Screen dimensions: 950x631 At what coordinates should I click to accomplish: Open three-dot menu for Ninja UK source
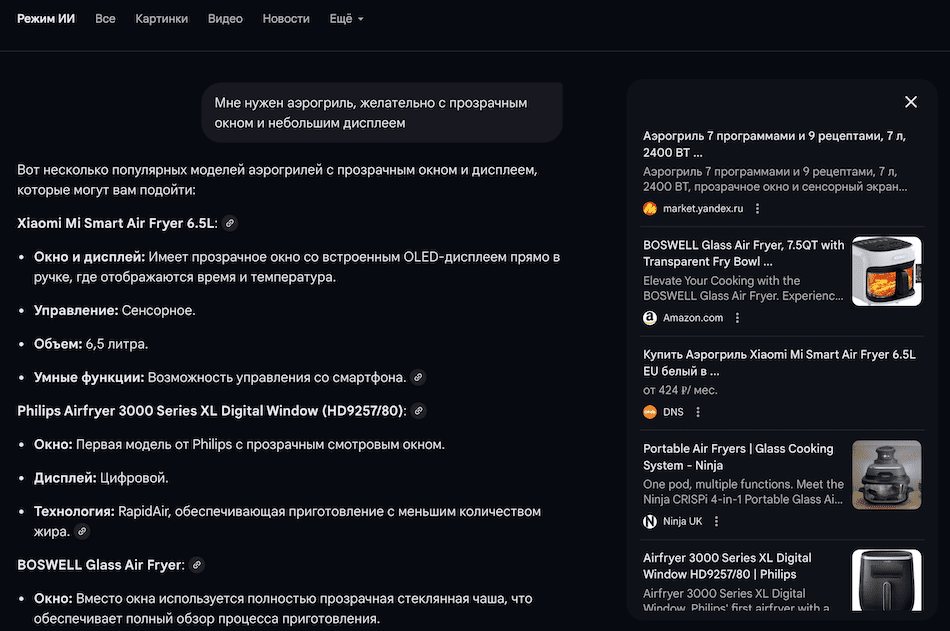click(717, 521)
